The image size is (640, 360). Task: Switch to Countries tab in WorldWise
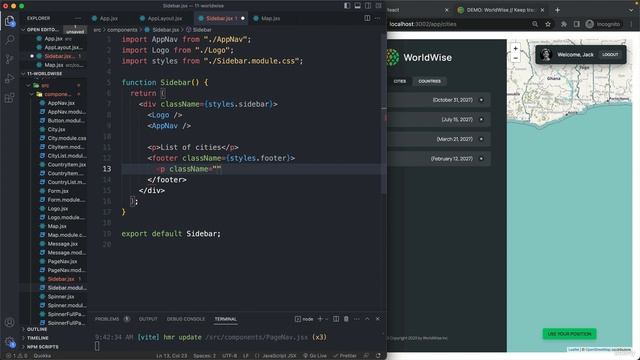tap(429, 81)
